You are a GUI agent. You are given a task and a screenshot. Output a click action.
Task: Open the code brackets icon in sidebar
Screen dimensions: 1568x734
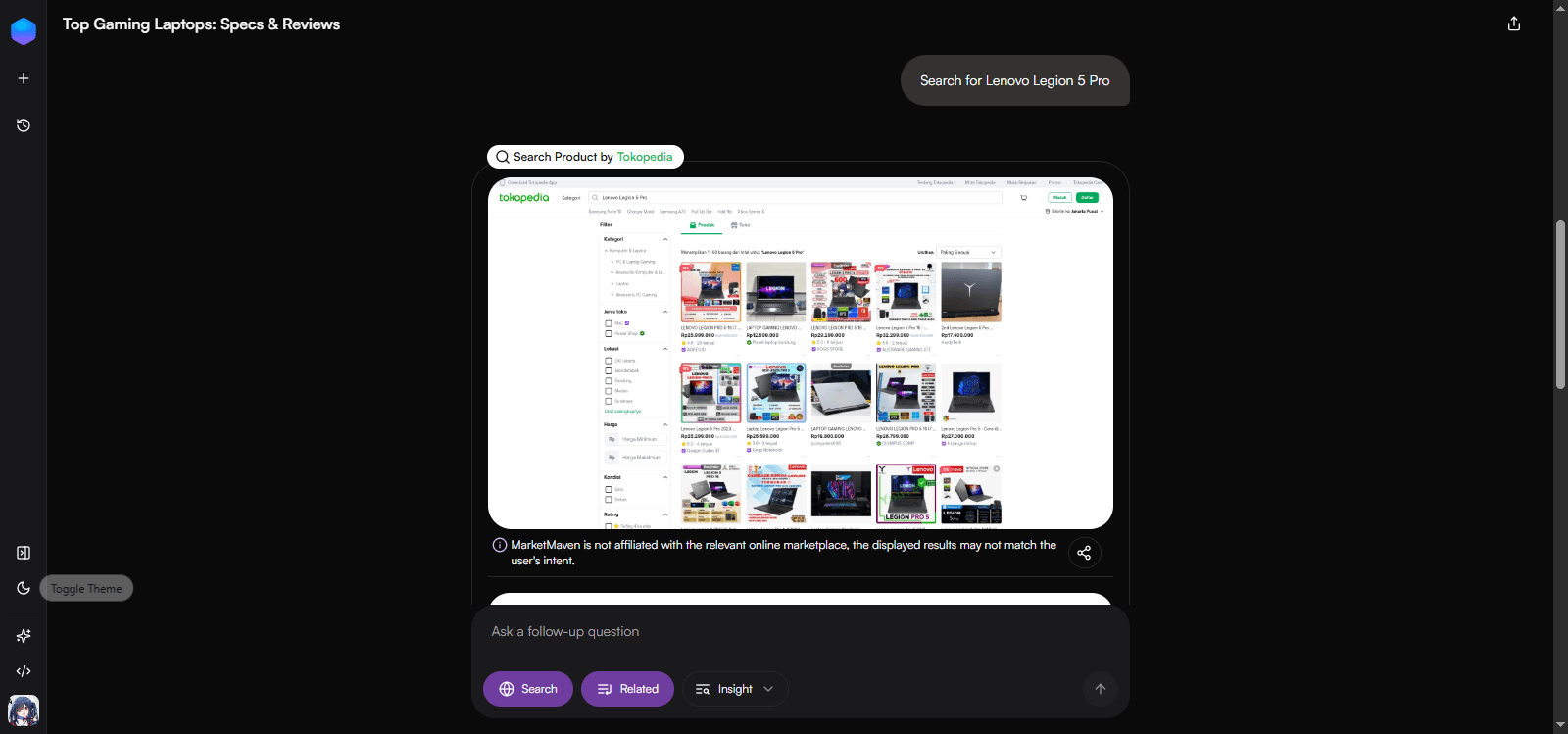point(24,671)
